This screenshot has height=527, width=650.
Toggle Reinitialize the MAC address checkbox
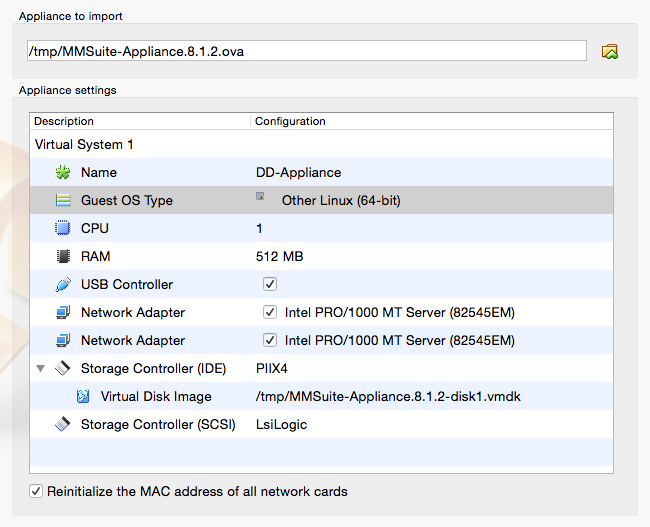coord(37,492)
